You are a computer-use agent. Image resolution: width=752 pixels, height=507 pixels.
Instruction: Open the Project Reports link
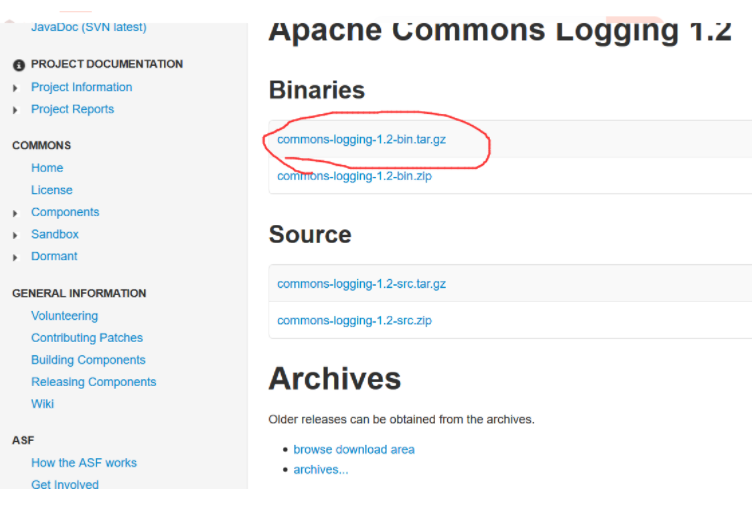coord(72,109)
